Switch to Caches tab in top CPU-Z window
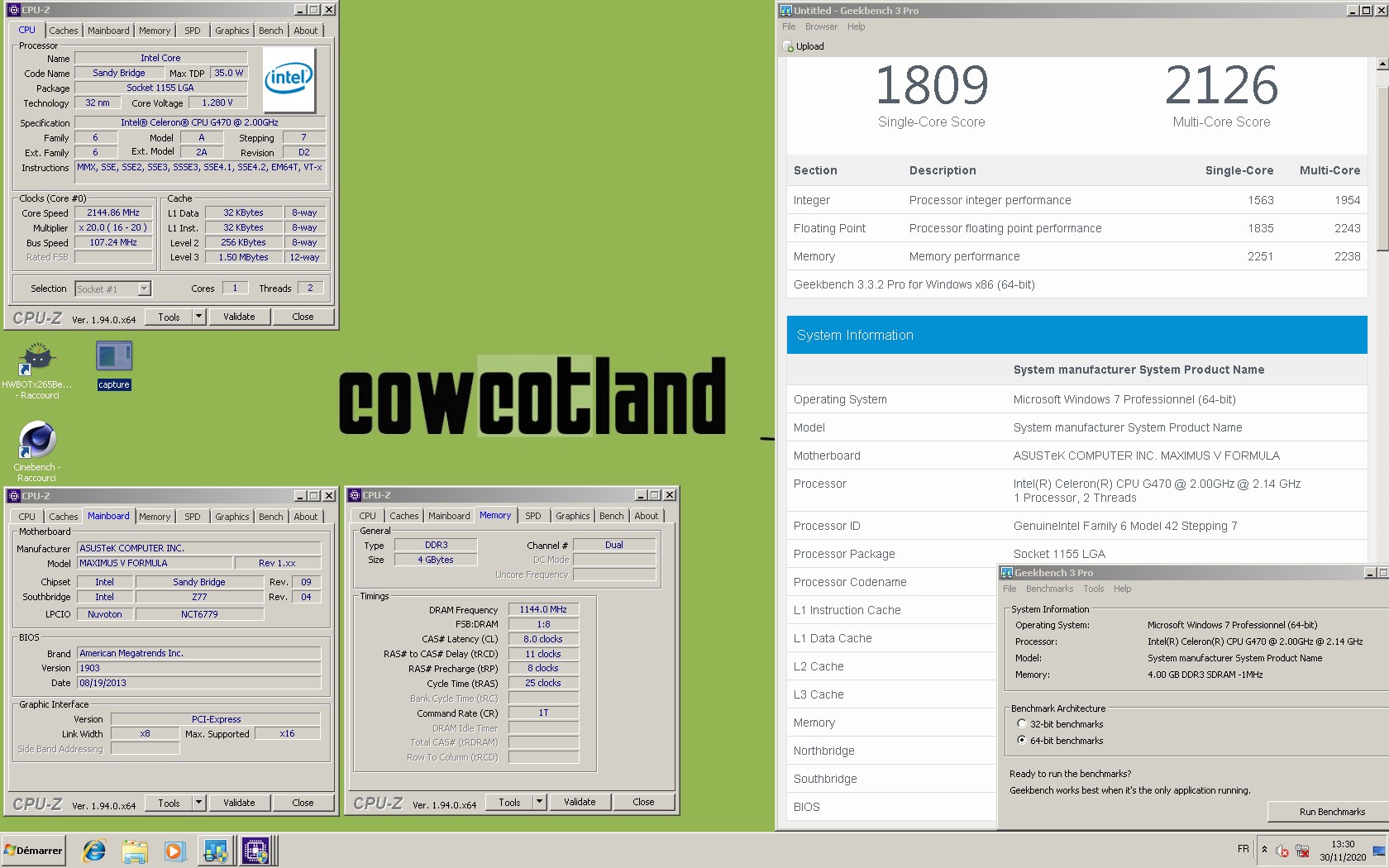The width and height of the screenshot is (1389, 868). point(64,31)
